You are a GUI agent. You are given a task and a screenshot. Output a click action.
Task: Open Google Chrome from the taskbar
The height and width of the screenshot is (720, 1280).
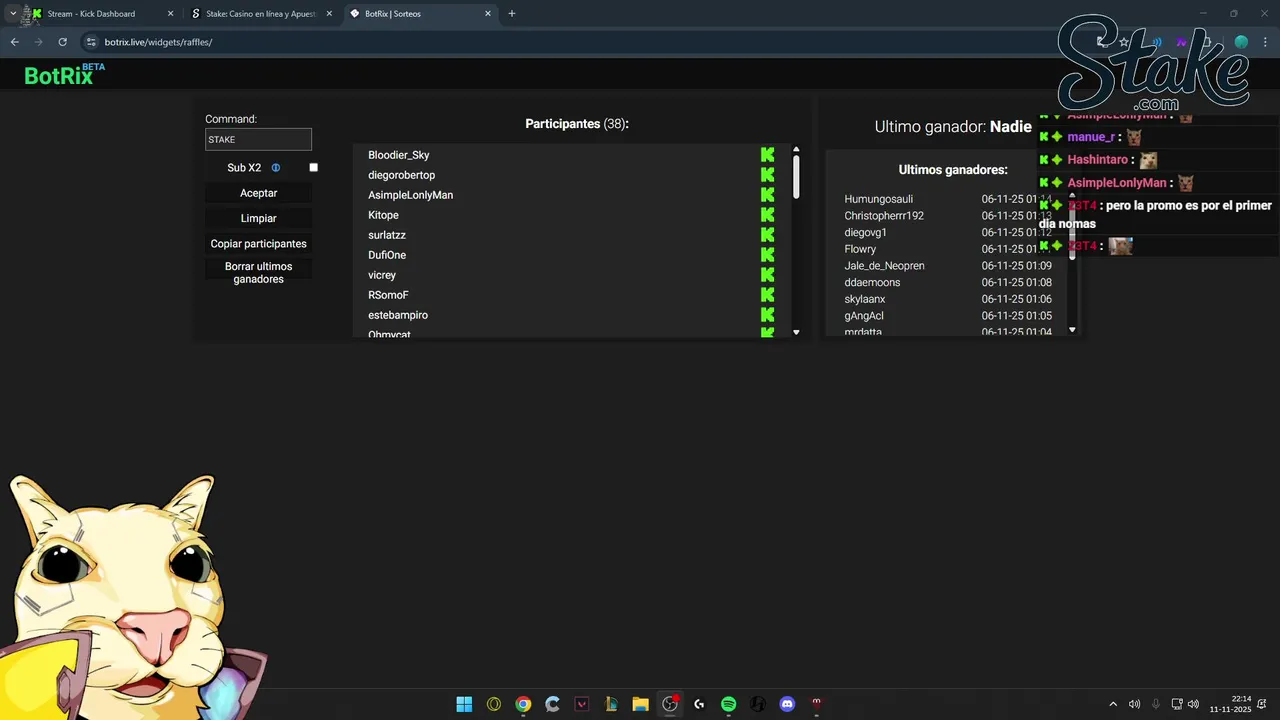point(523,704)
